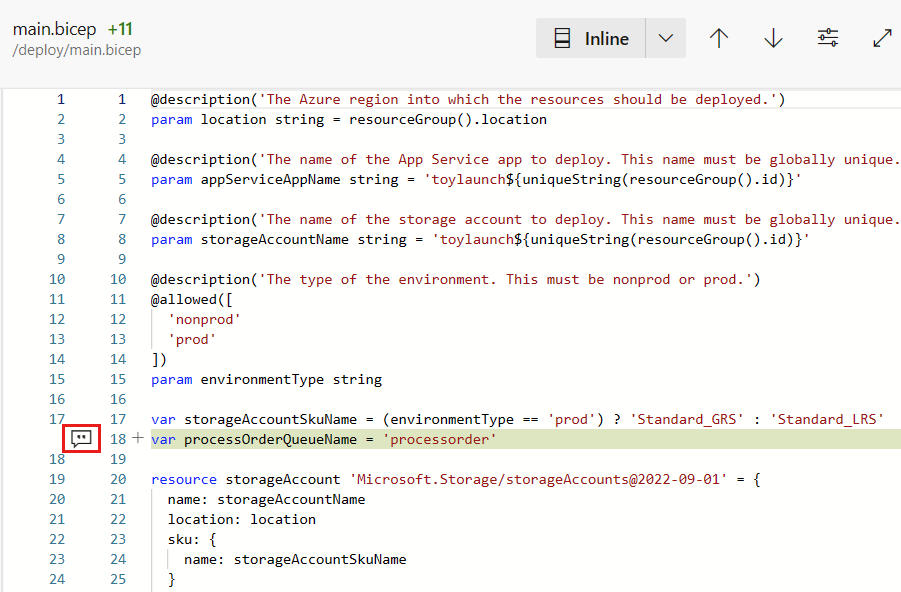The width and height of the screenshot is (901, 592).
Task: Click the environment type description line
Action: point(456,279)
